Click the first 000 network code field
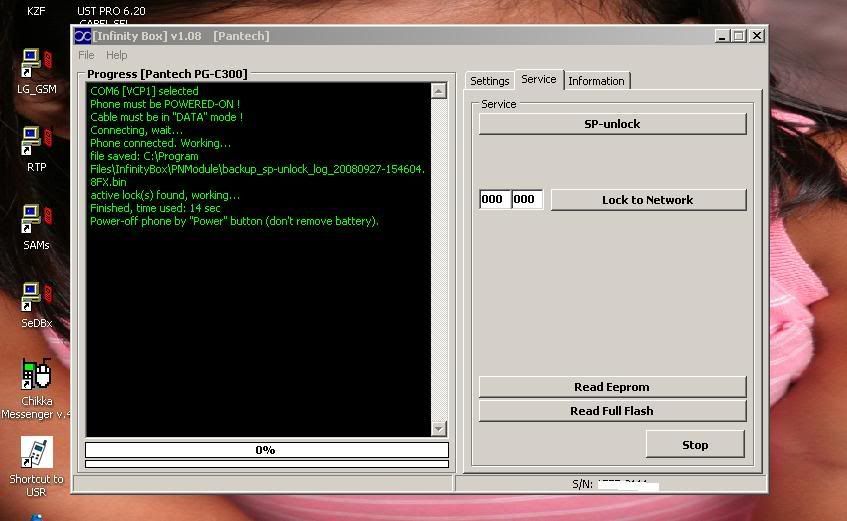Viewport: 847px width, 521px height. pyautogui.click(x=493, y=200)
